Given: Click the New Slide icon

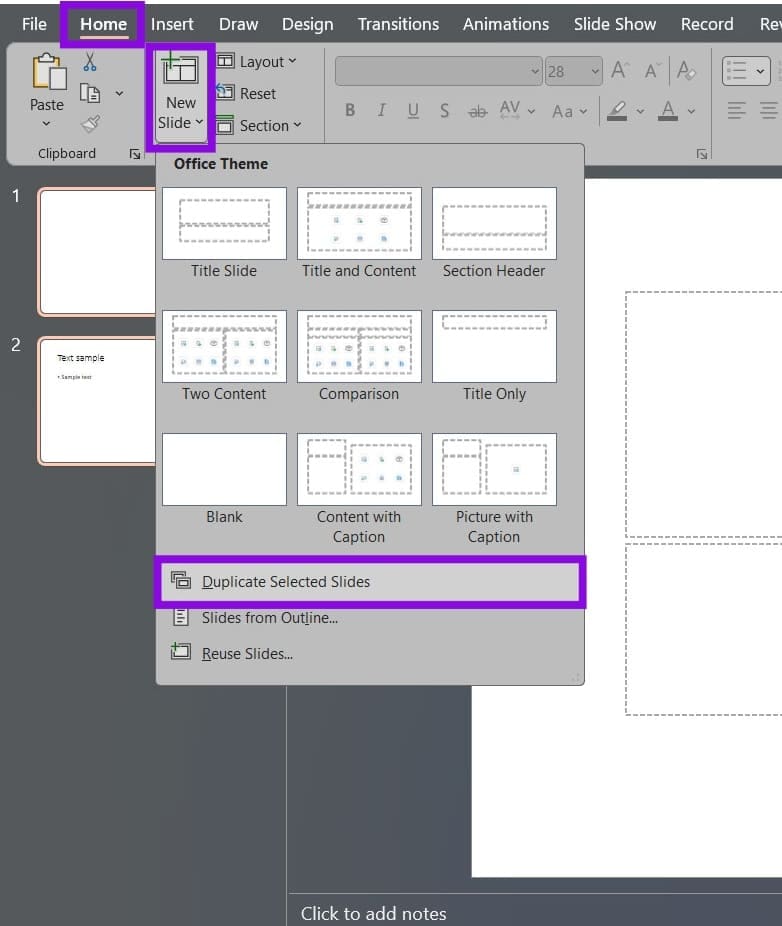Looking at the screenshot, I should pyautogui.click(x=180, y=69).
